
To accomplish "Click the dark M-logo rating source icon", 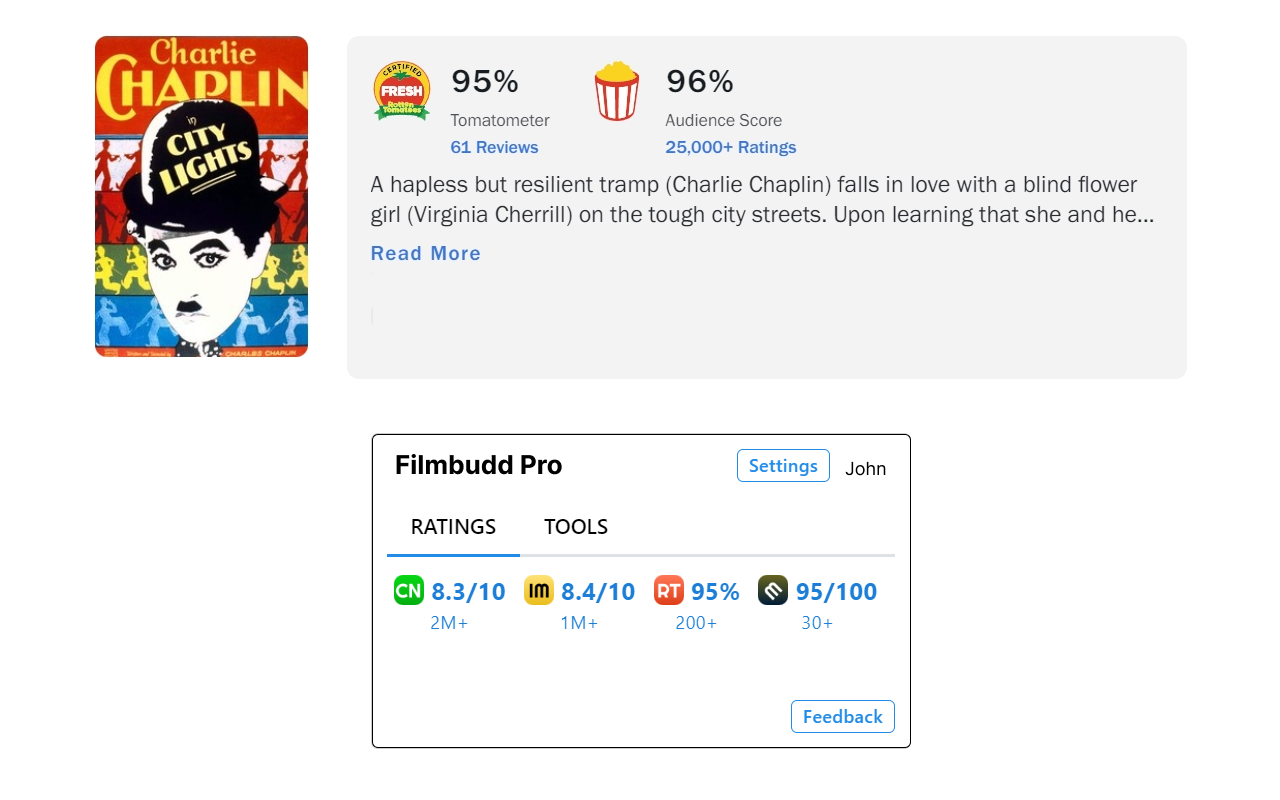I will coord(772,590).
